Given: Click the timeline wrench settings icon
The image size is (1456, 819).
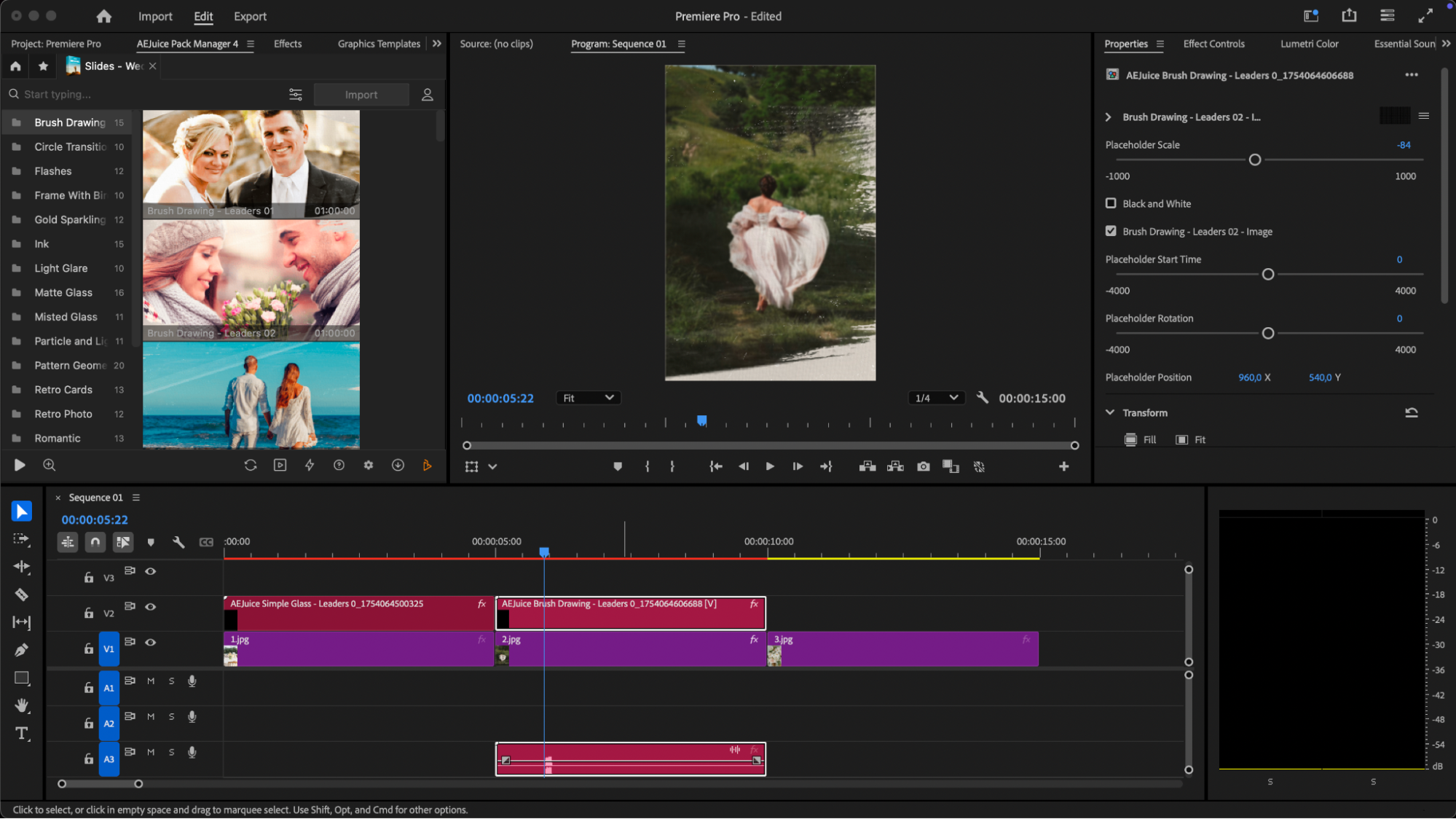Looking at the screenshot, I should point(178,542).
